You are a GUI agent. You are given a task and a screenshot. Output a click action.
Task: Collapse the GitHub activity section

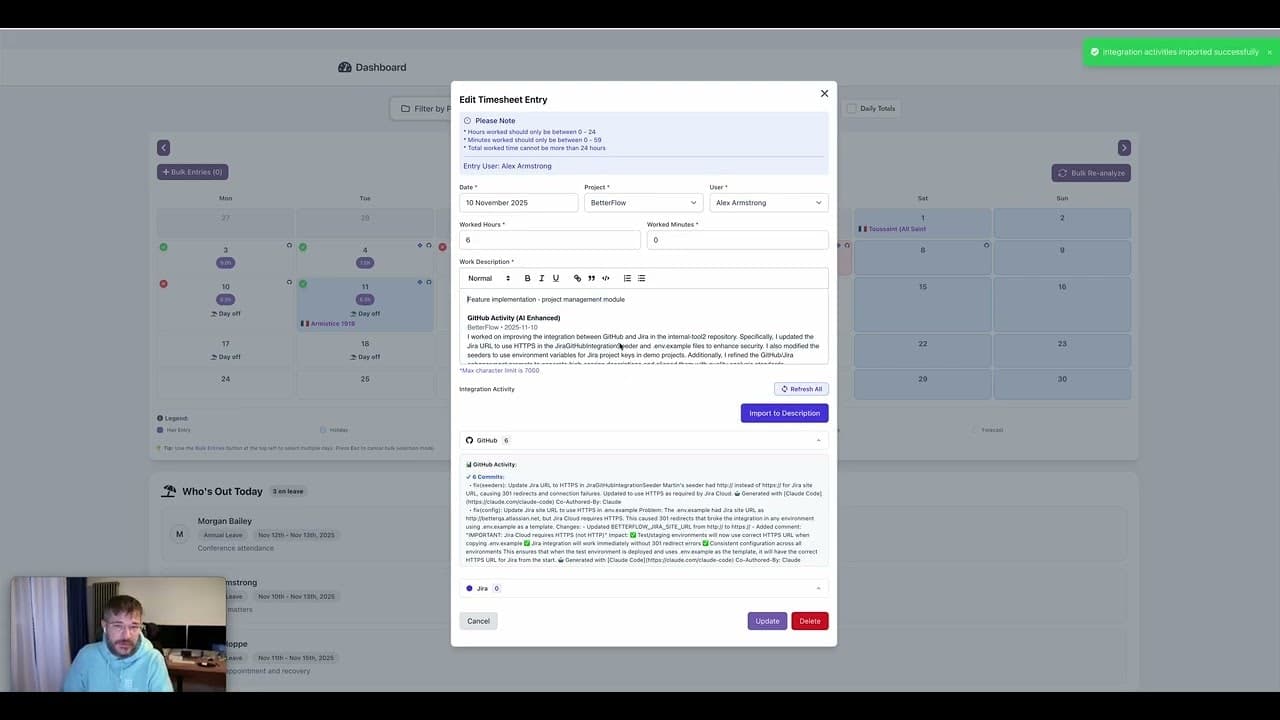click(x=818, y=440)
